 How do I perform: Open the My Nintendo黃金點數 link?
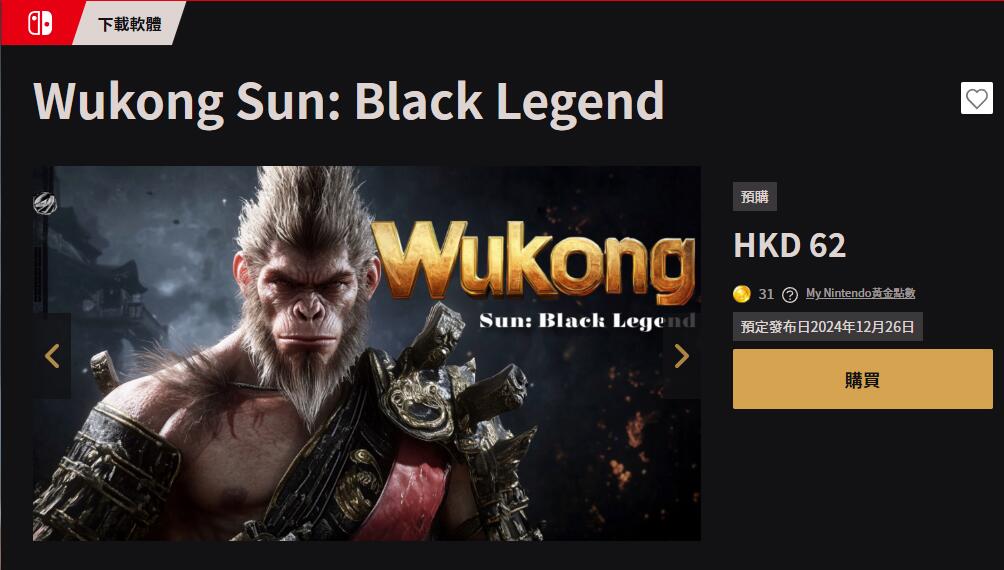coord(860,293)
